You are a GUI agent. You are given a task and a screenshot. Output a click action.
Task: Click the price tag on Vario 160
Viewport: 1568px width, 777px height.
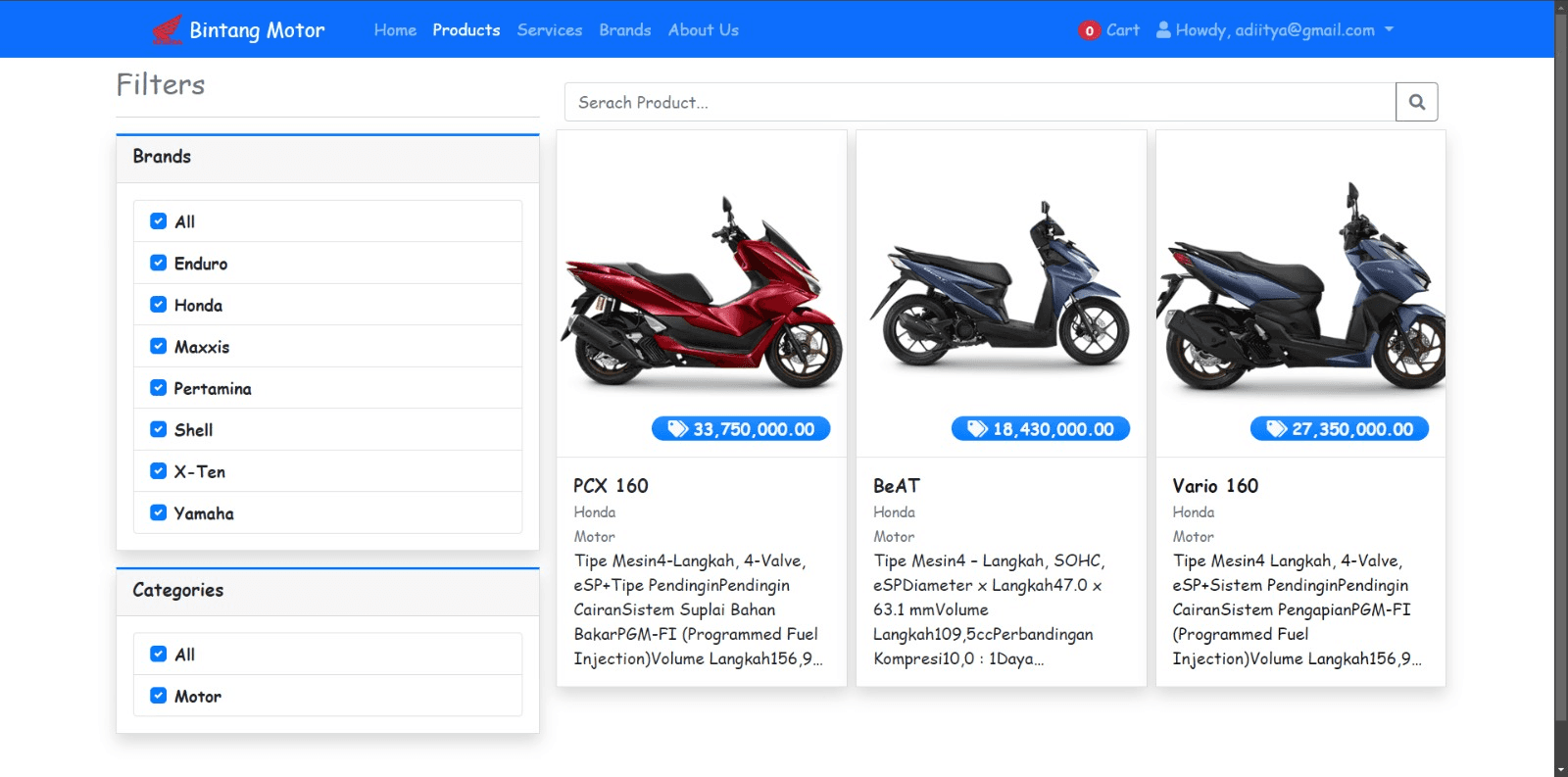click(1340, 429)
